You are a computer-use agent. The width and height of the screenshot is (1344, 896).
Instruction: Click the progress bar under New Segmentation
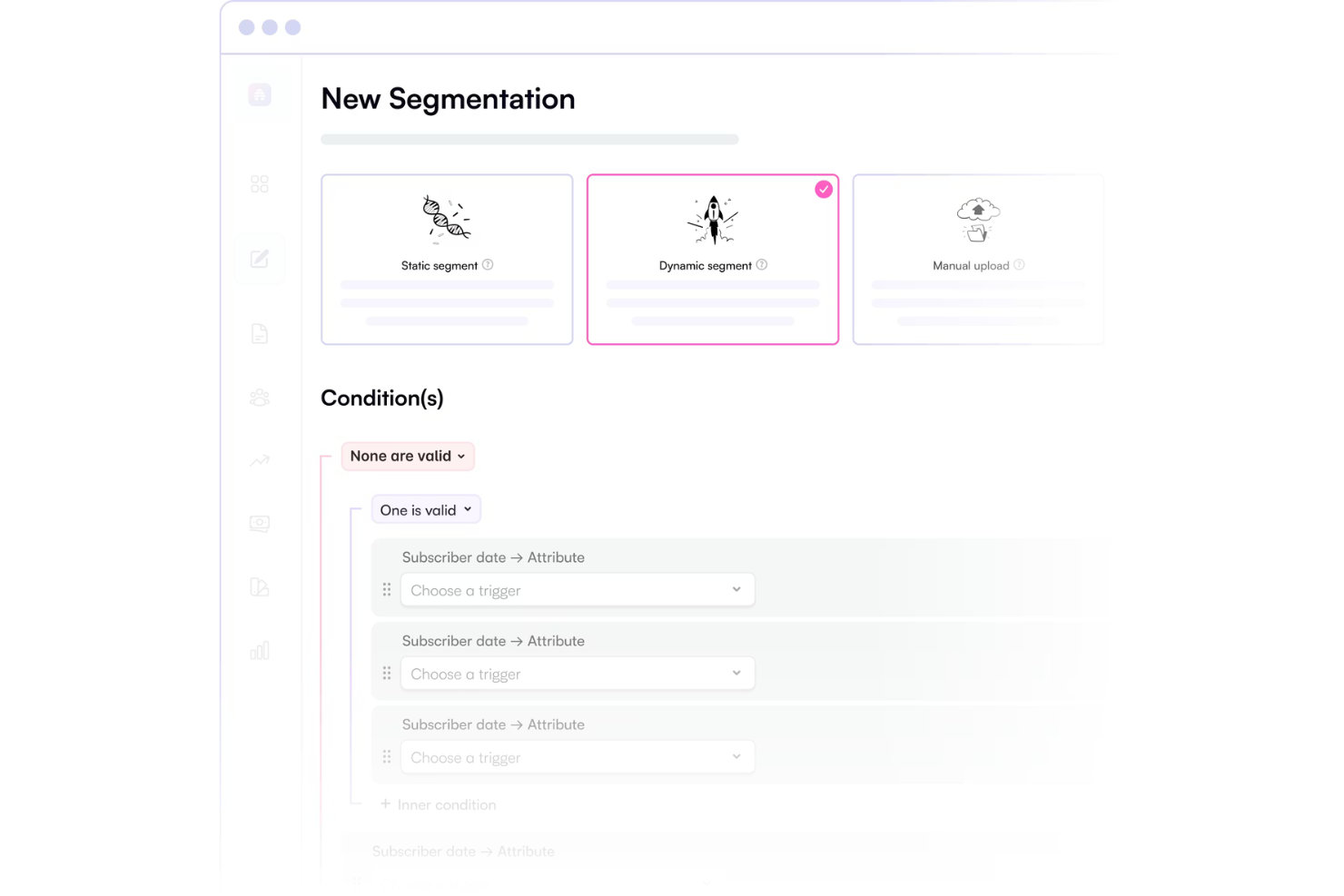click(529, 139)
